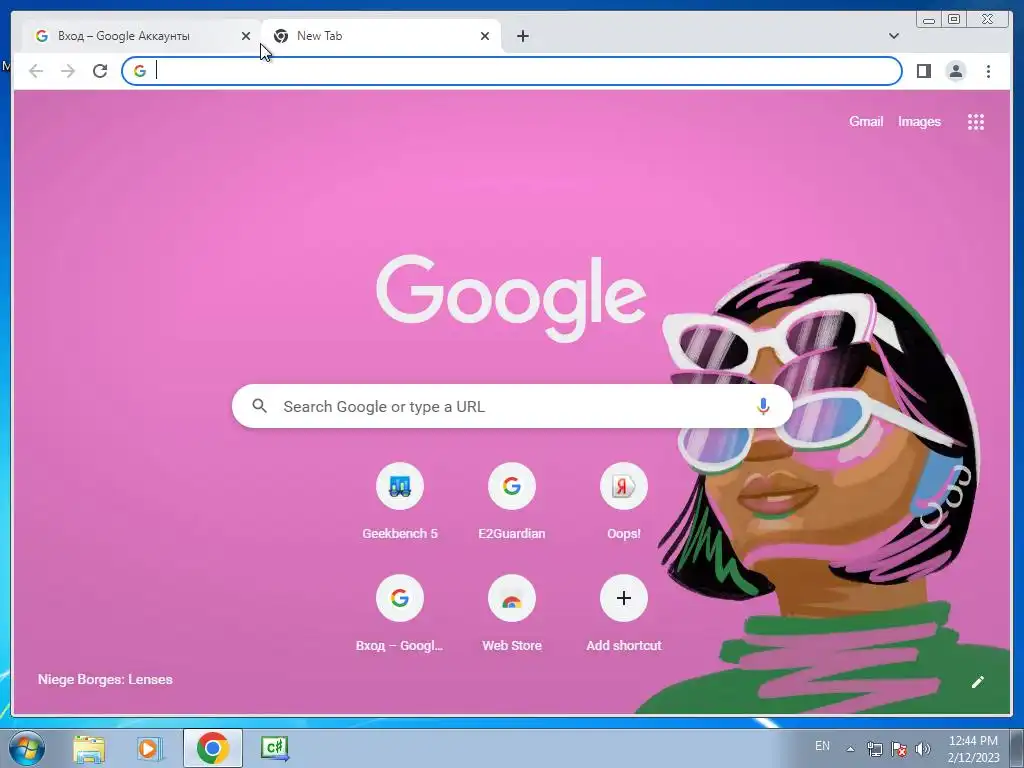Go back with the browser back arrow
This screenshot has height=768, width=1024.
click(36, 71)
